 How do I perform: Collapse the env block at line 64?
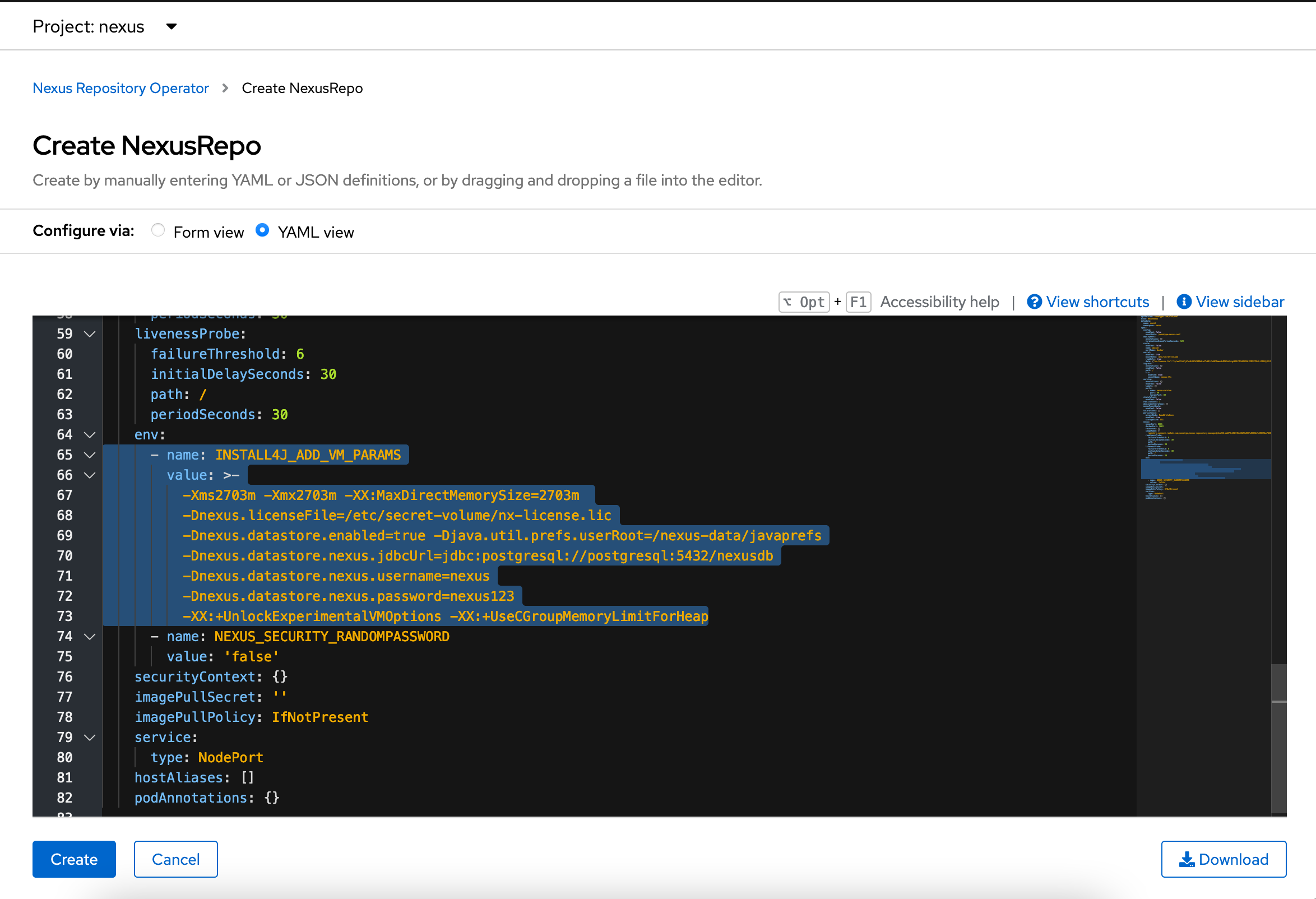90,435
